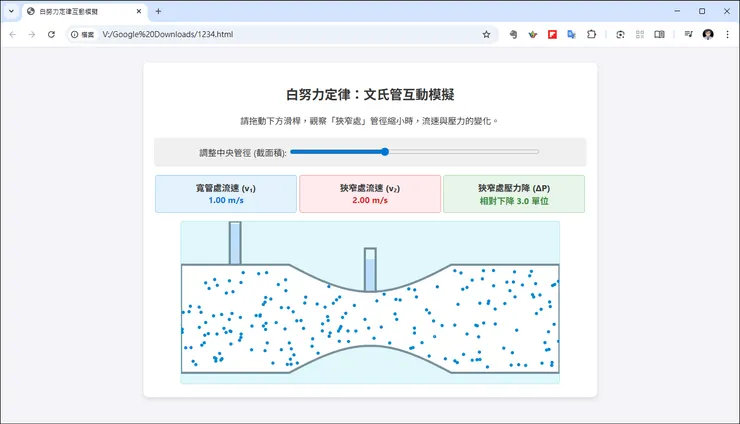The image size is (740, 424).
Task: Bookmark this page with the star icon
Action: pyautogui.click(x=486, y=34)
